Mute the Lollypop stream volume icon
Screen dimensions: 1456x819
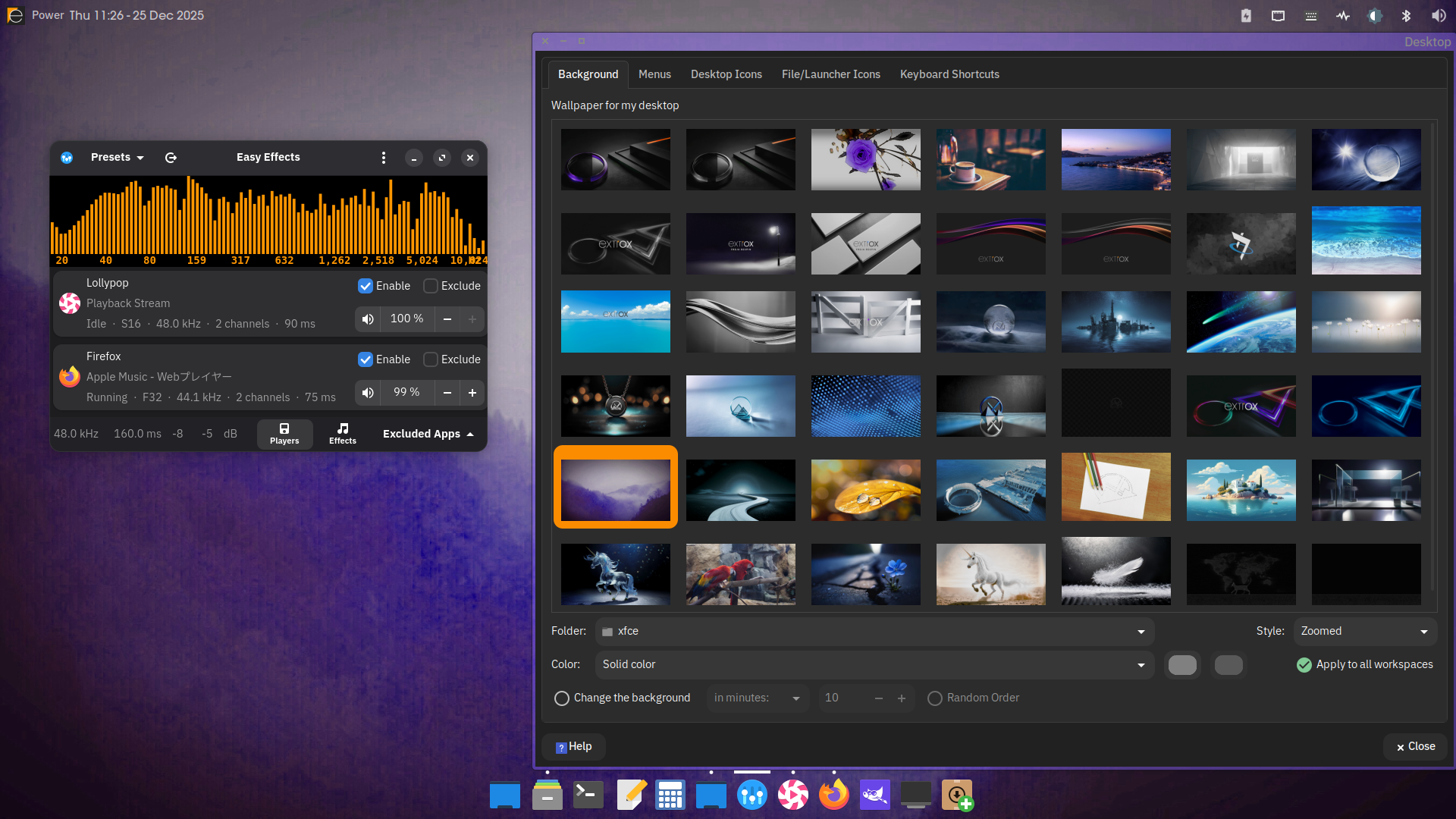(368, 319)
